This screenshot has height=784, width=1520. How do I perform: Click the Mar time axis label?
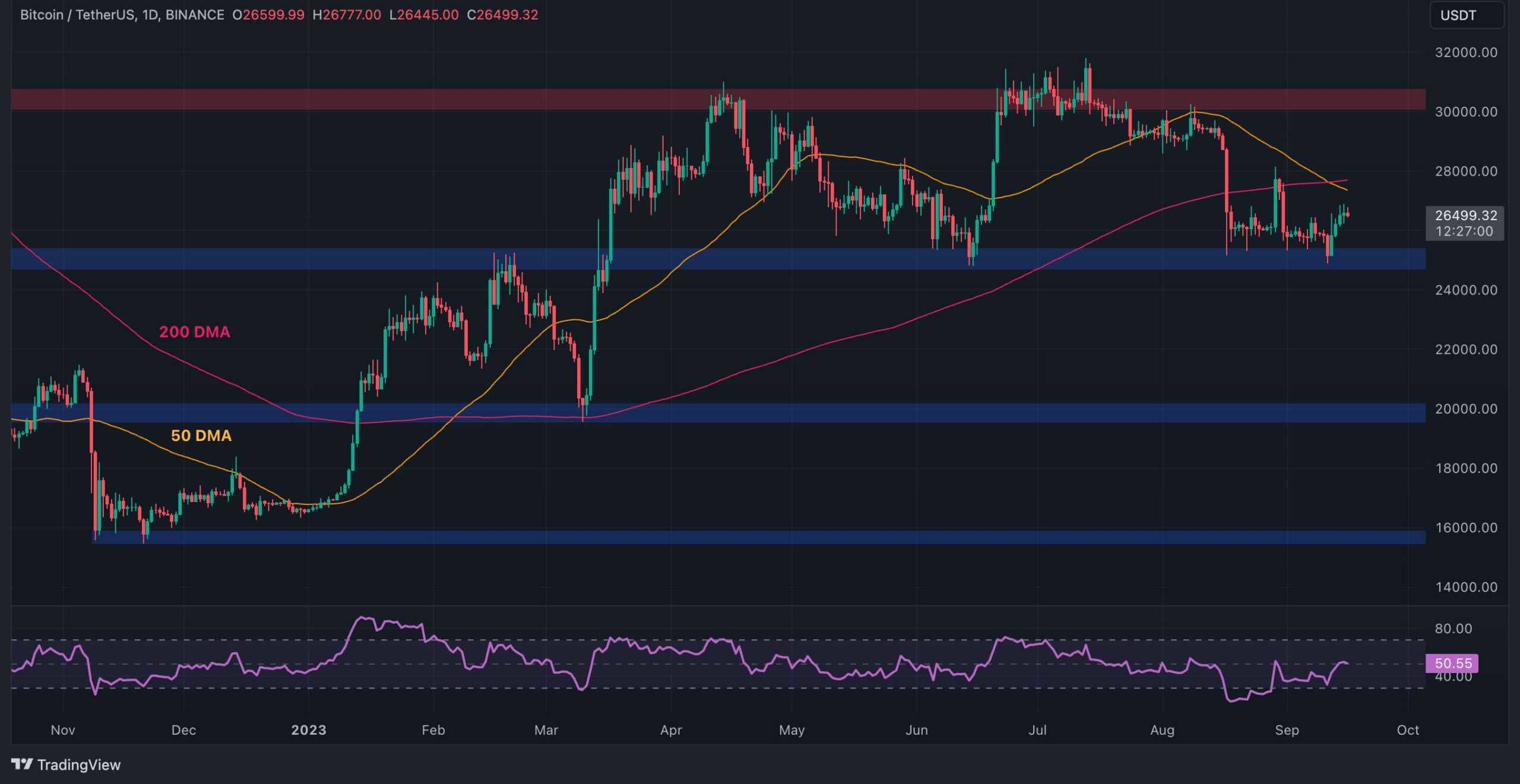click(546, 730)
